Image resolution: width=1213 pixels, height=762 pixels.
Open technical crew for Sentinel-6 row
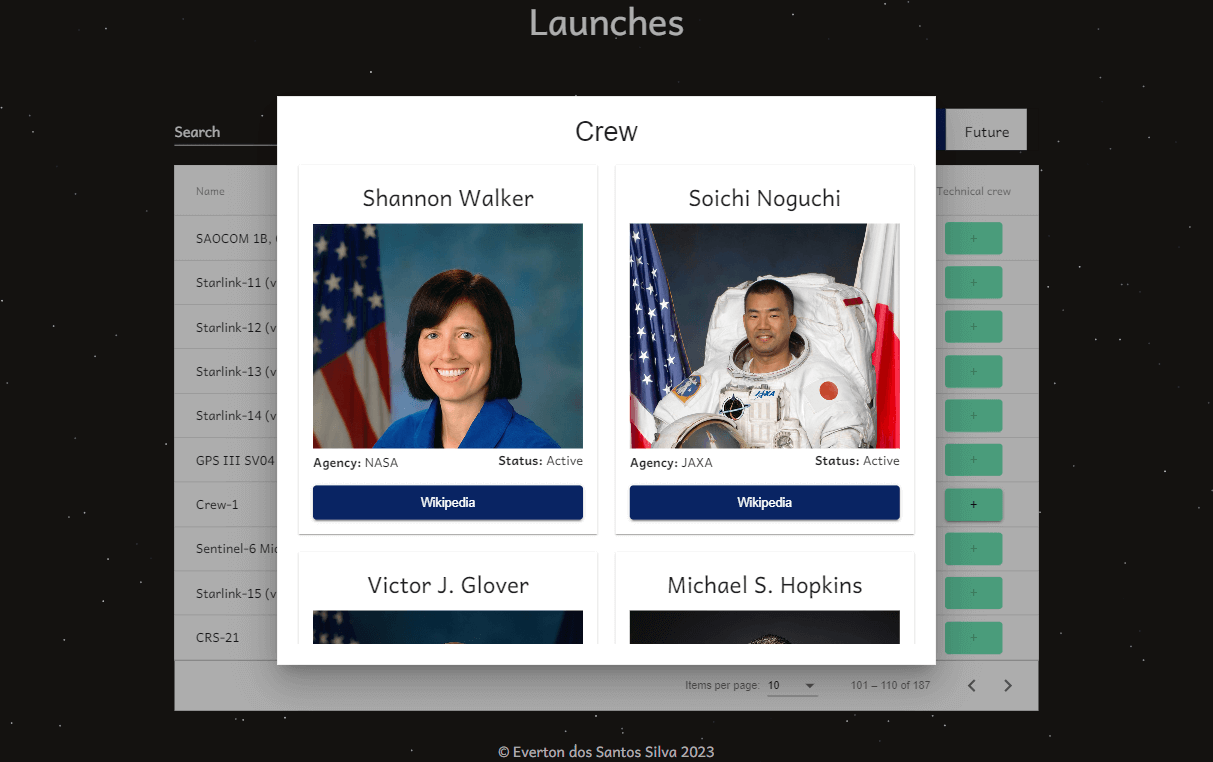(973, 548)
